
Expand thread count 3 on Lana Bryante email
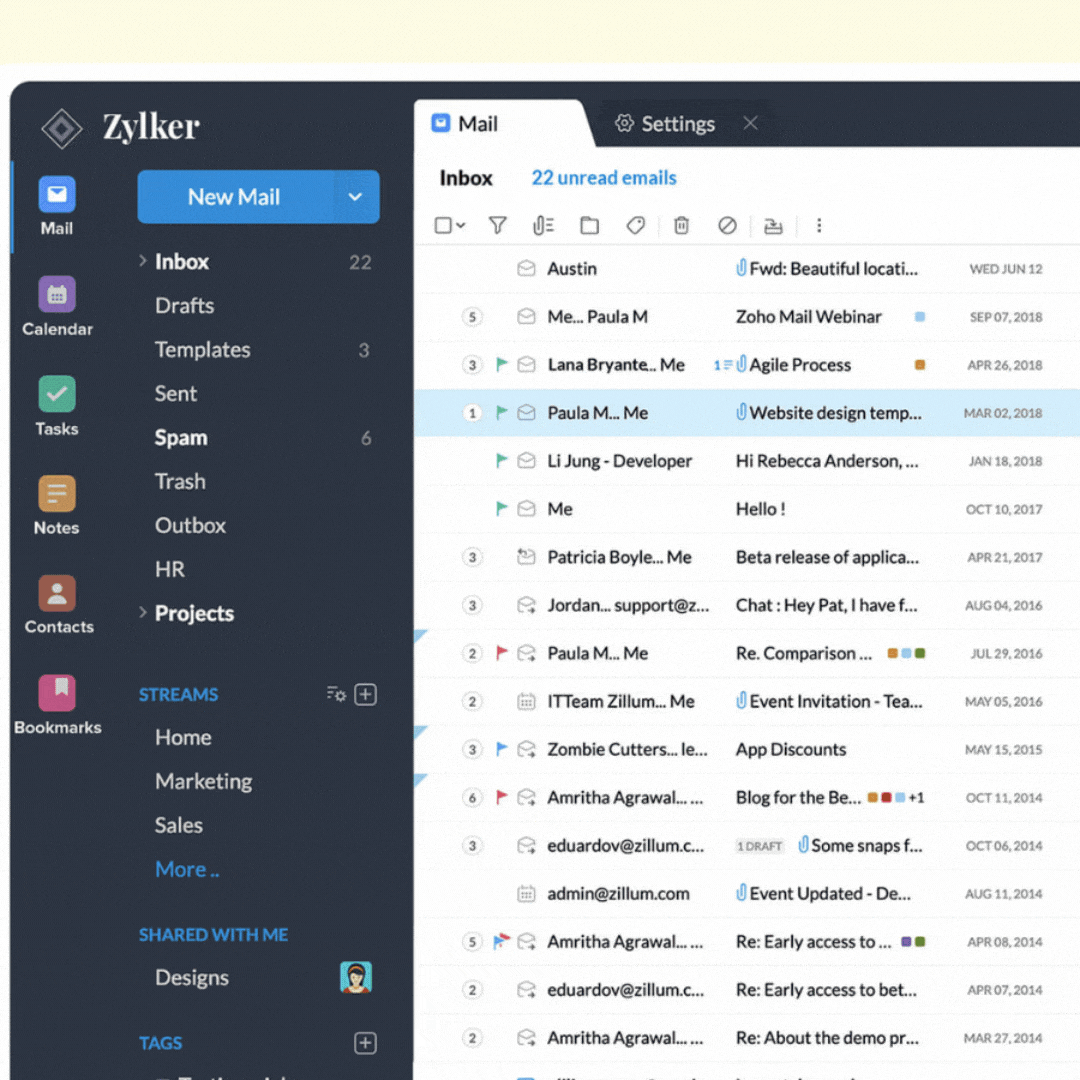472,364
